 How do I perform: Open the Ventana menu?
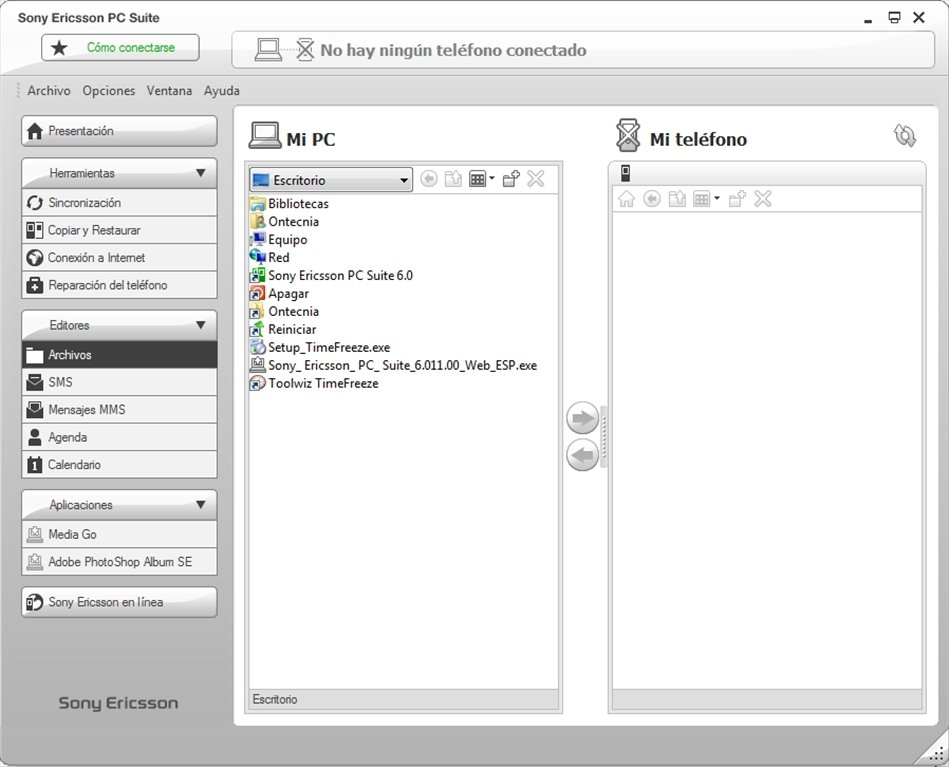coord(169,91)
